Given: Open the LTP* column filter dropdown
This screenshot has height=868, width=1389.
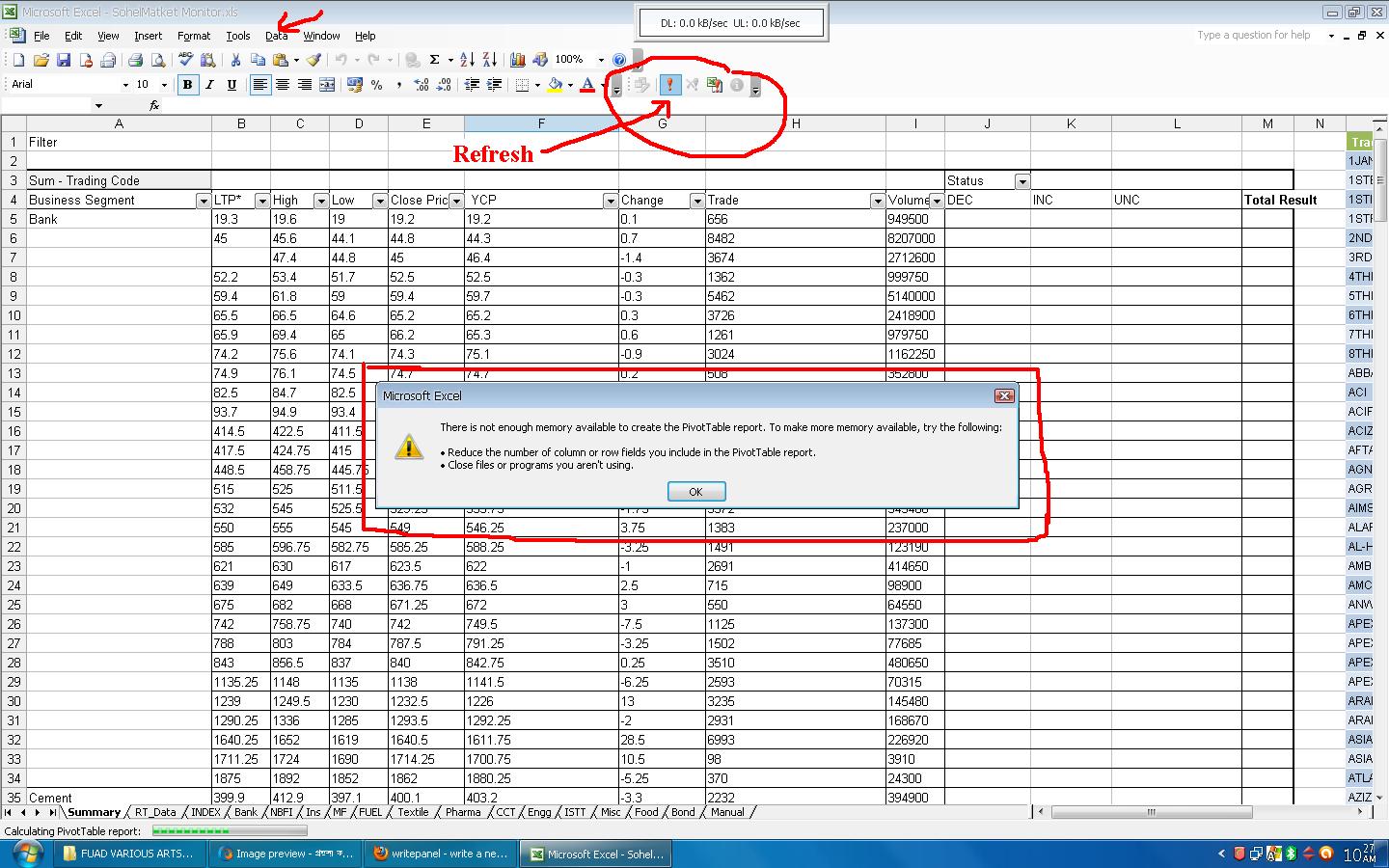Looking at the screenshot, I should [261, 201].
